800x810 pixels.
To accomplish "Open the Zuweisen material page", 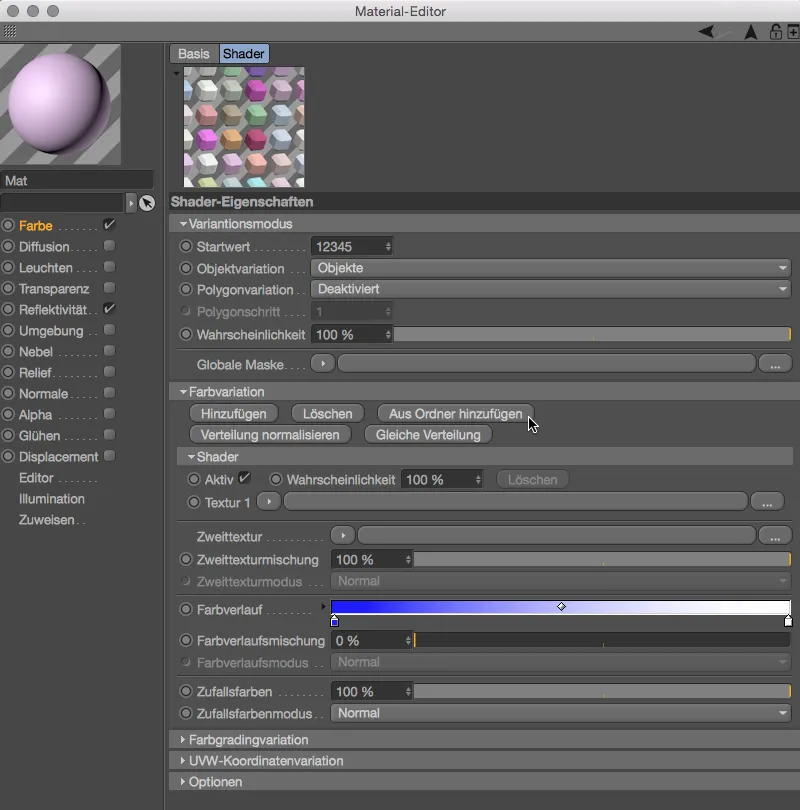I will pyautogui.click(x=46, y=520).
